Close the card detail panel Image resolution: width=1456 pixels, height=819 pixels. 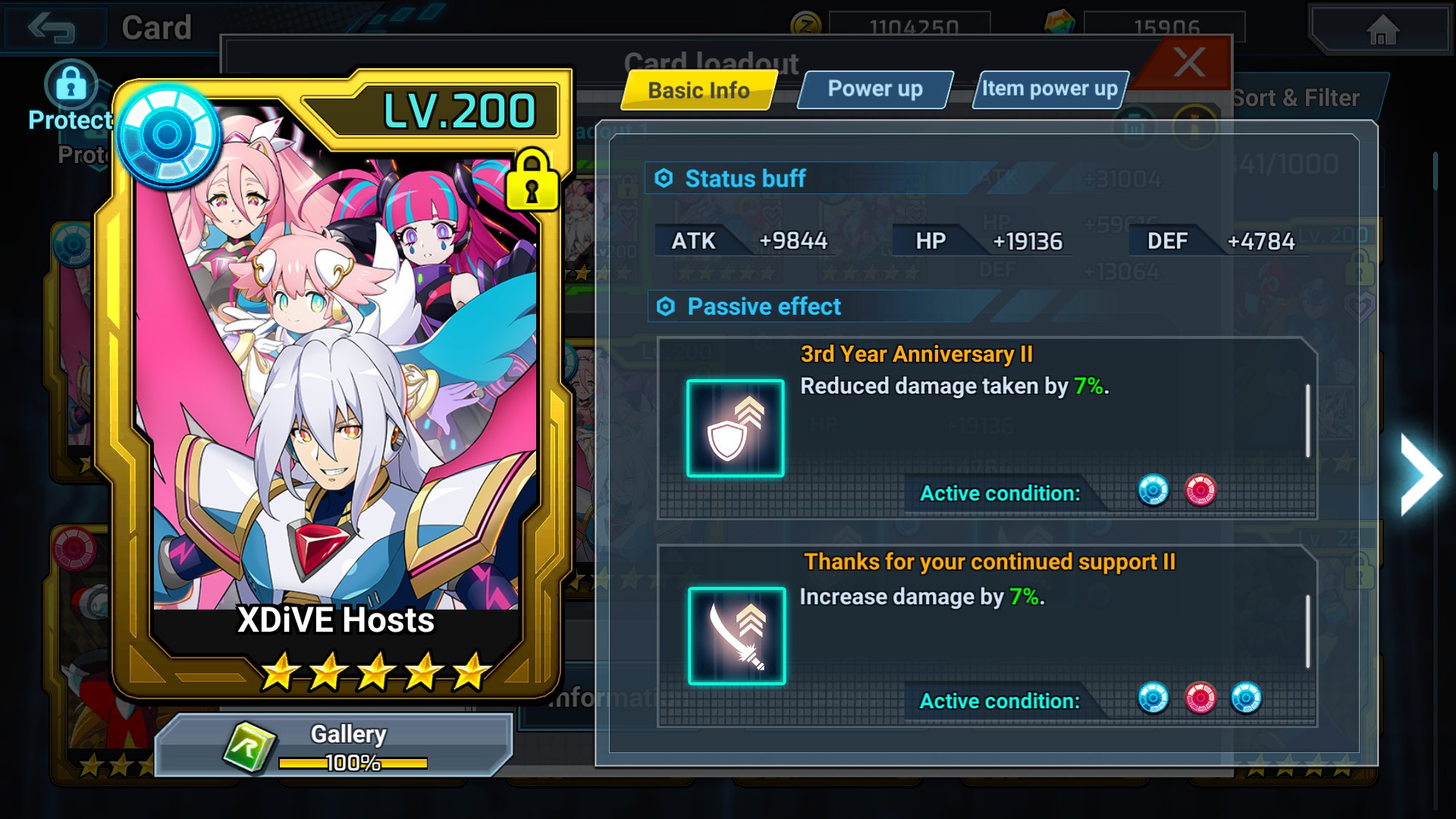[1189, 62]
